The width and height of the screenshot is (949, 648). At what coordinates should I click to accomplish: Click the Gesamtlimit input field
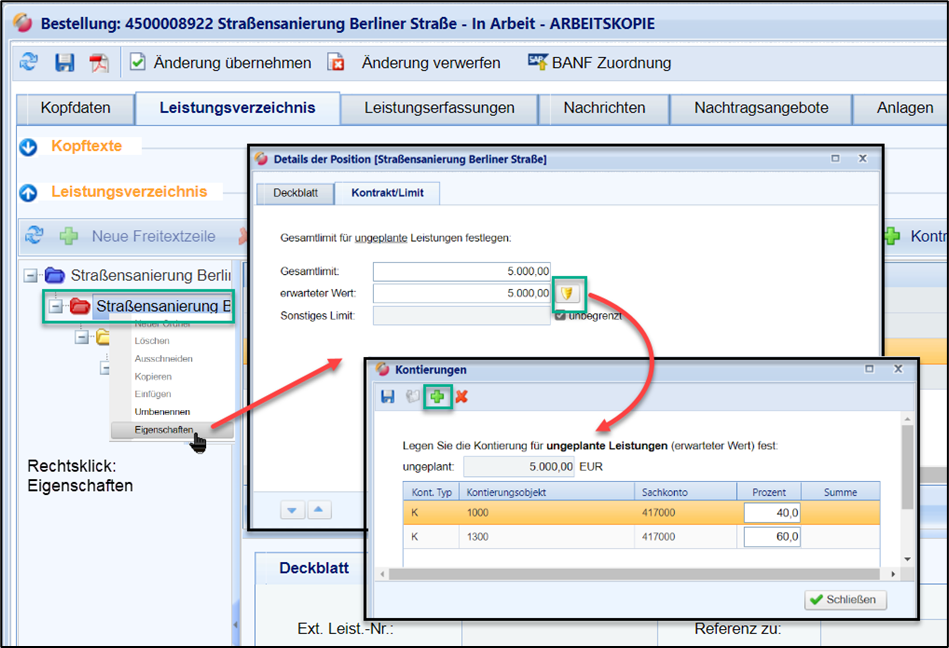462,271
